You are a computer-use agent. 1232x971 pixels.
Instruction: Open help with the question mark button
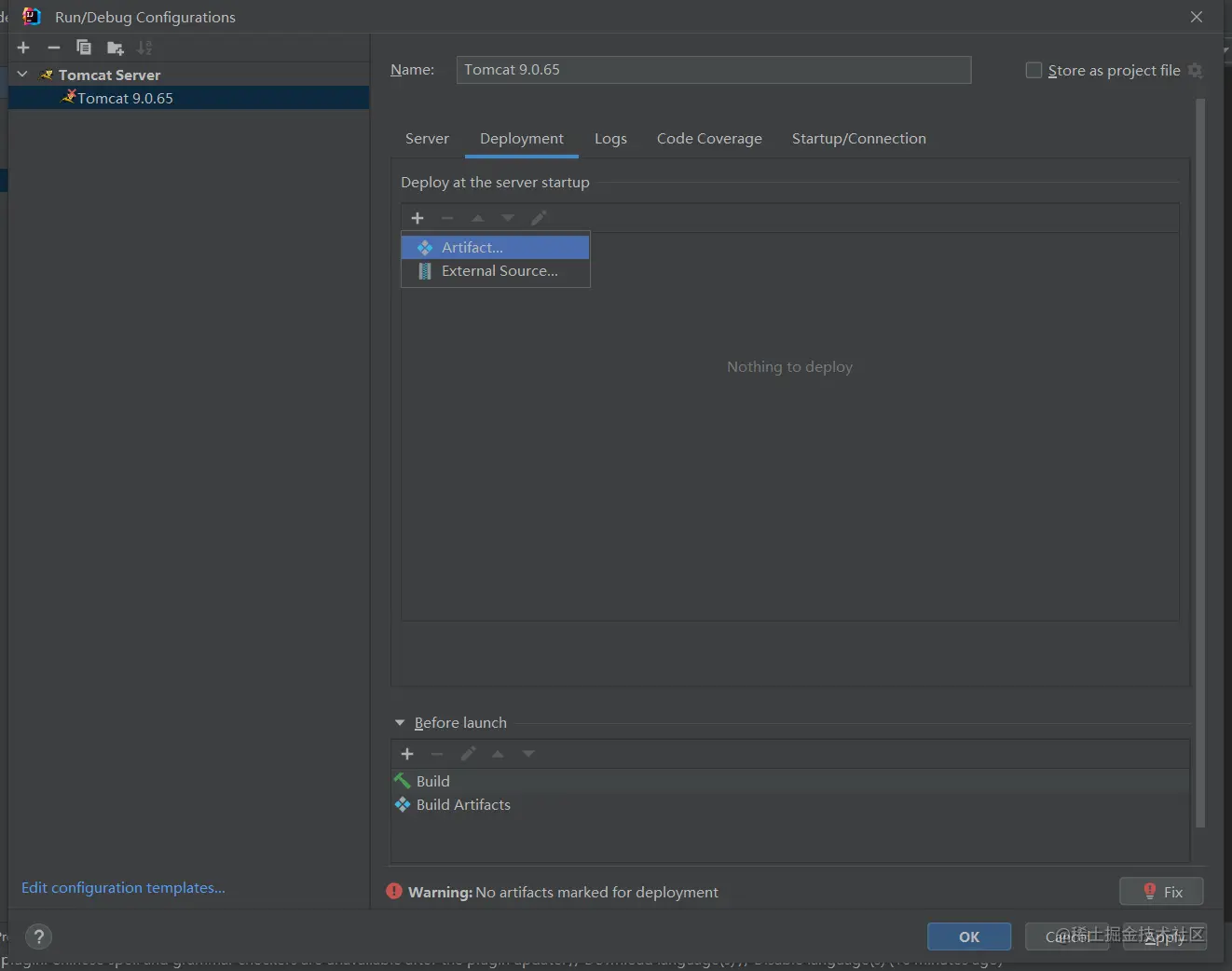tap(38, 937)
